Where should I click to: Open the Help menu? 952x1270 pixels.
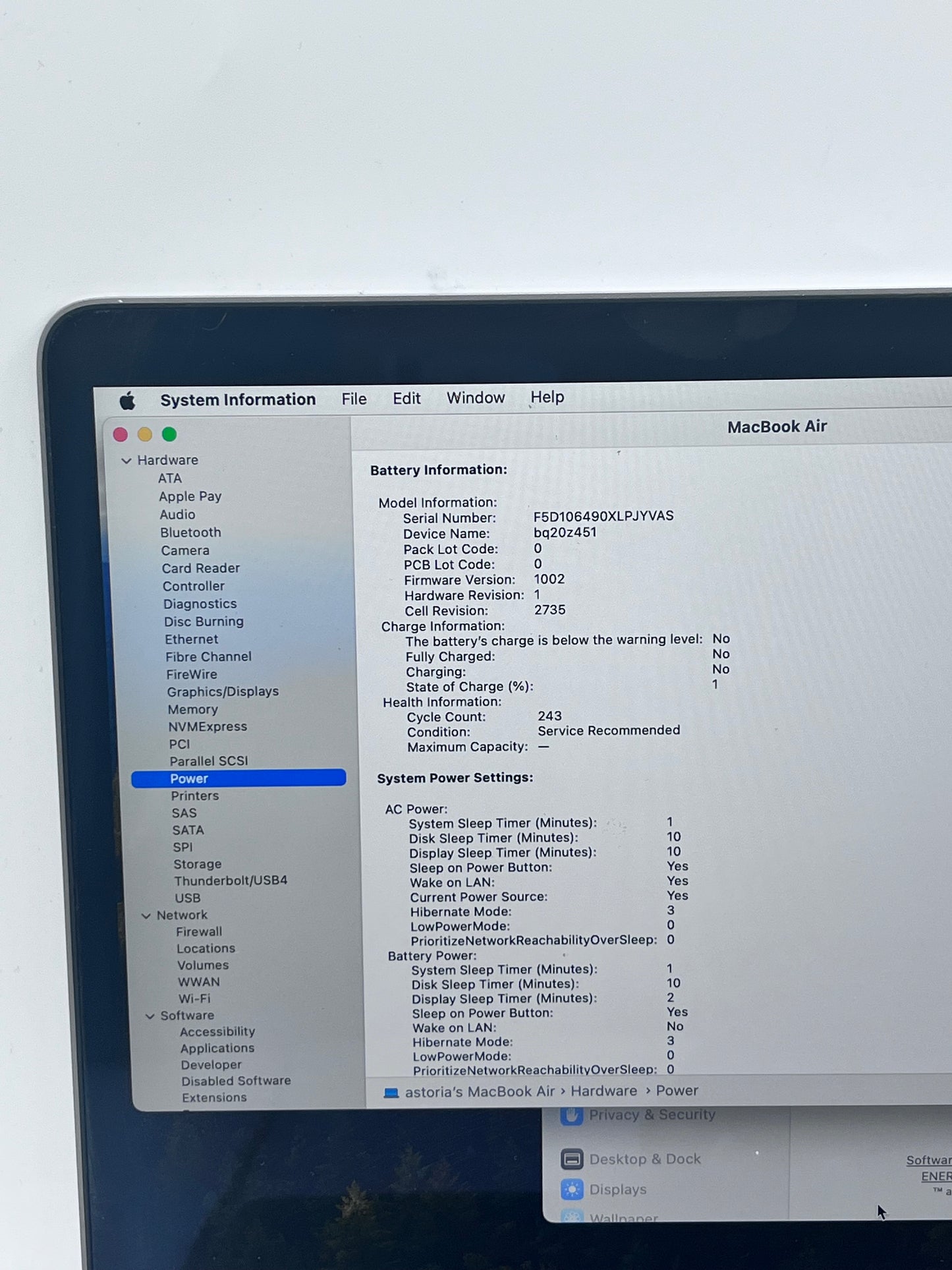coord(547,397)
